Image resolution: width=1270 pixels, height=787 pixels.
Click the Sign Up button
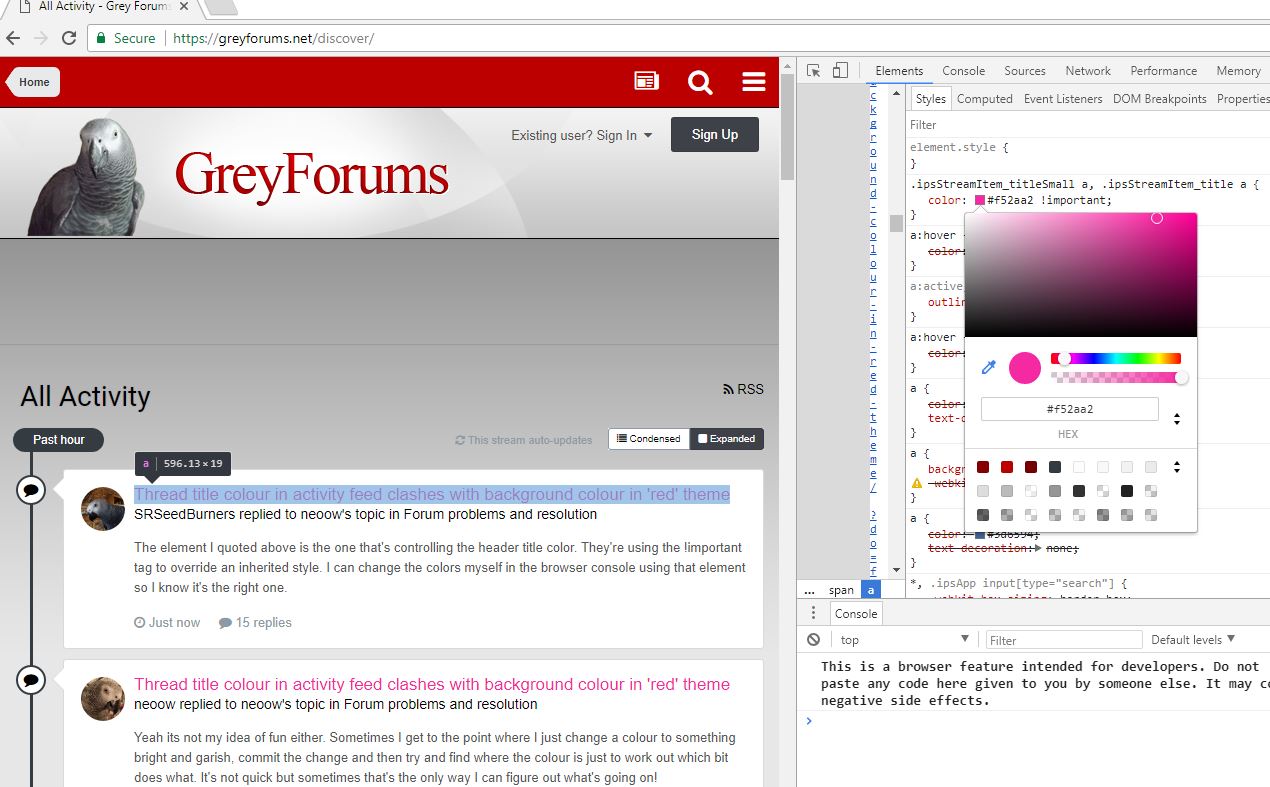[x=714, y=135]
